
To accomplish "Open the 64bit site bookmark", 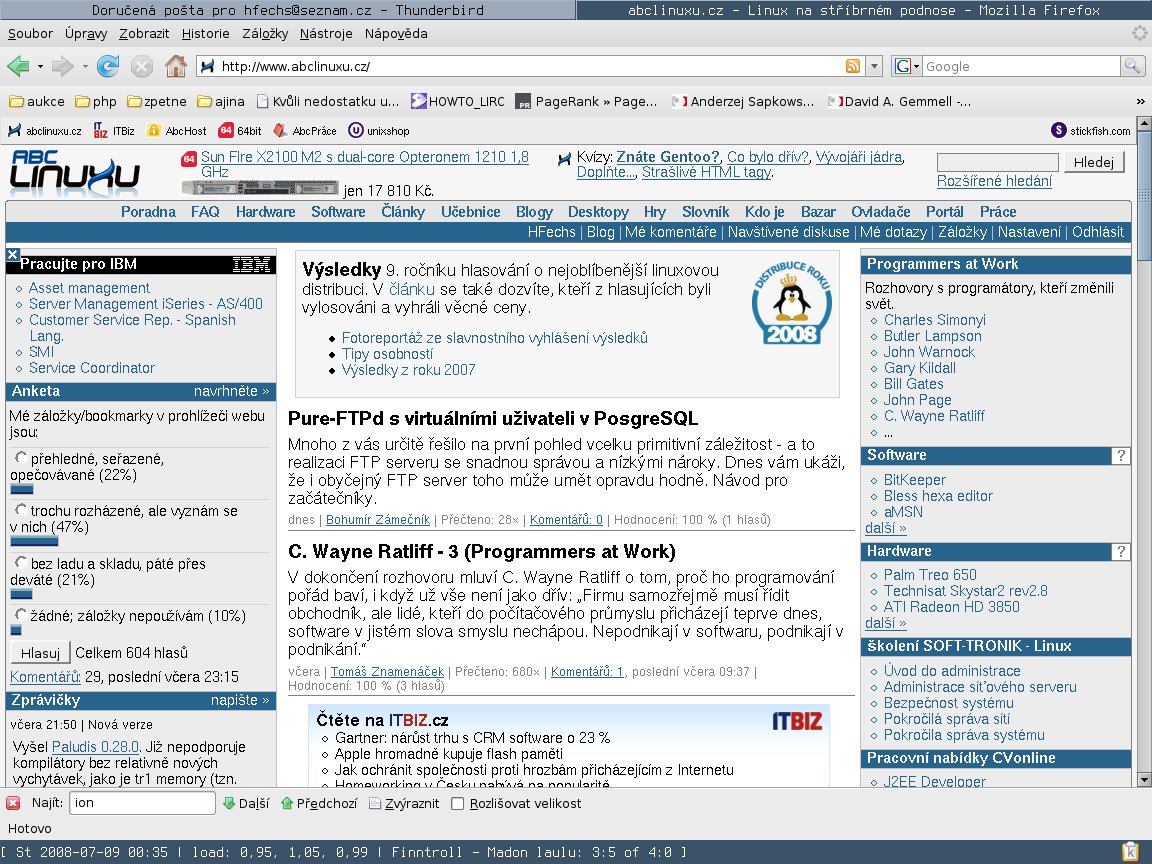I will (x=240, y=131).
